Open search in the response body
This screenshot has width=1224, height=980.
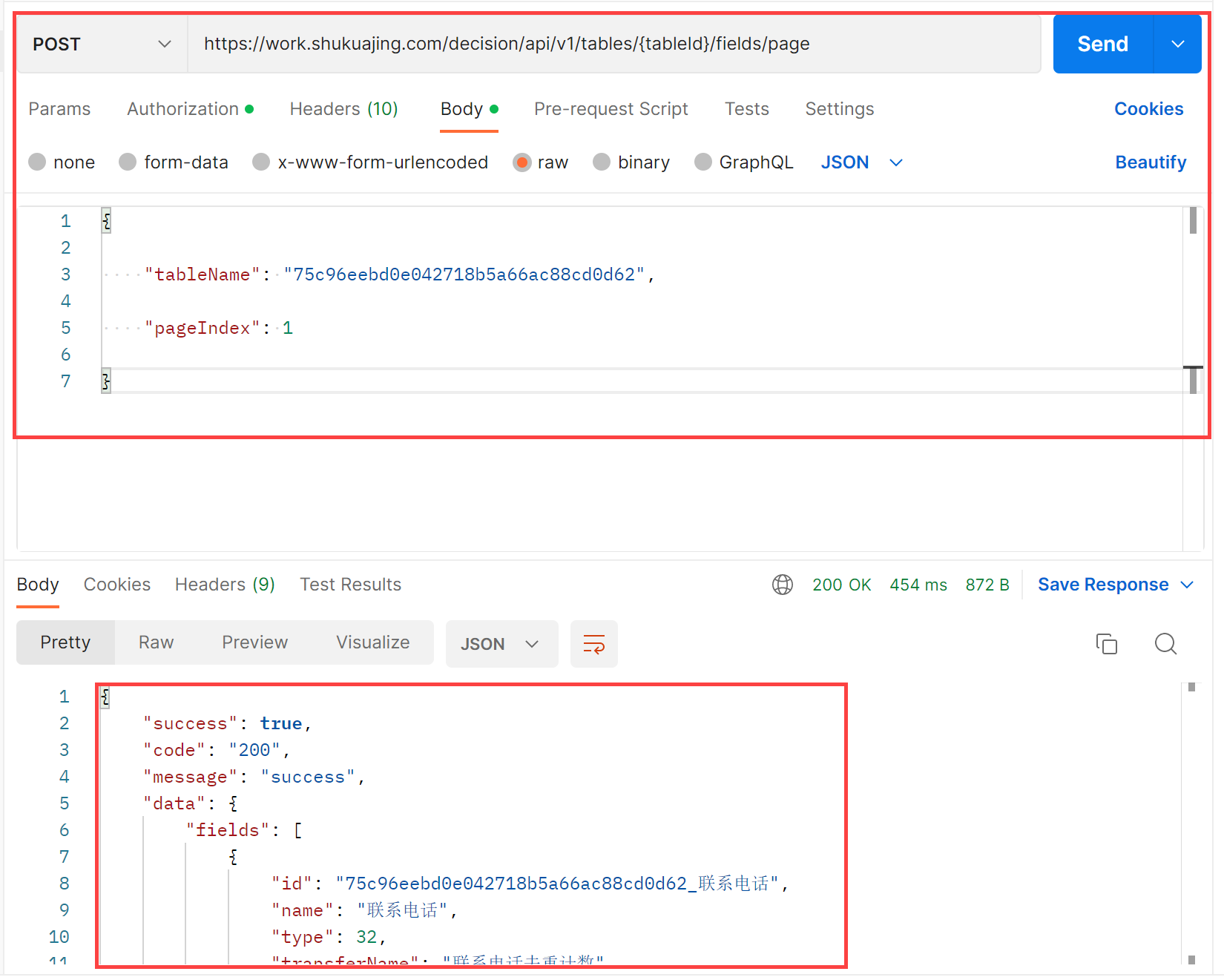(1165, 644)
